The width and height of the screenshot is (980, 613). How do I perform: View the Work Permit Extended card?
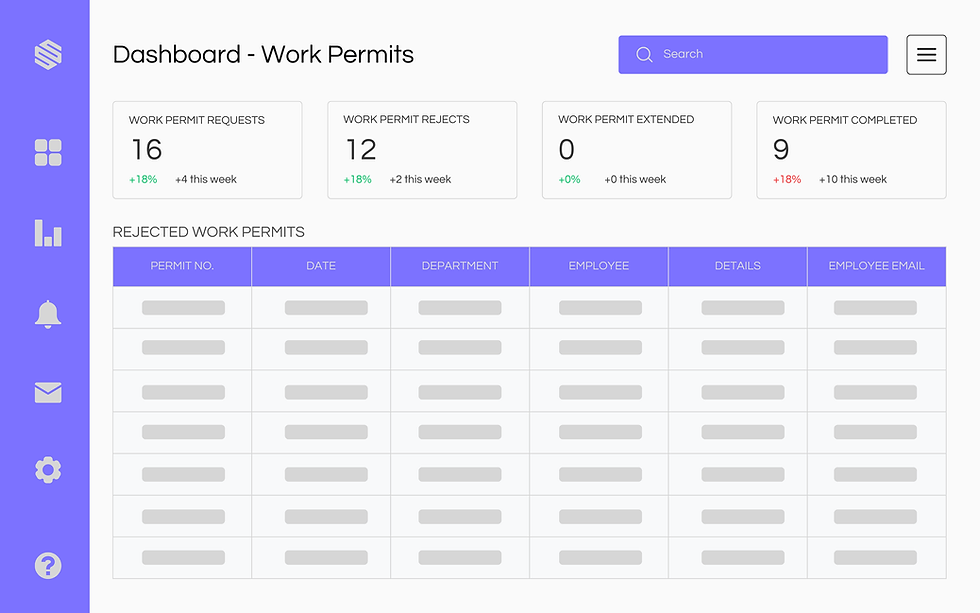[637, 150]
